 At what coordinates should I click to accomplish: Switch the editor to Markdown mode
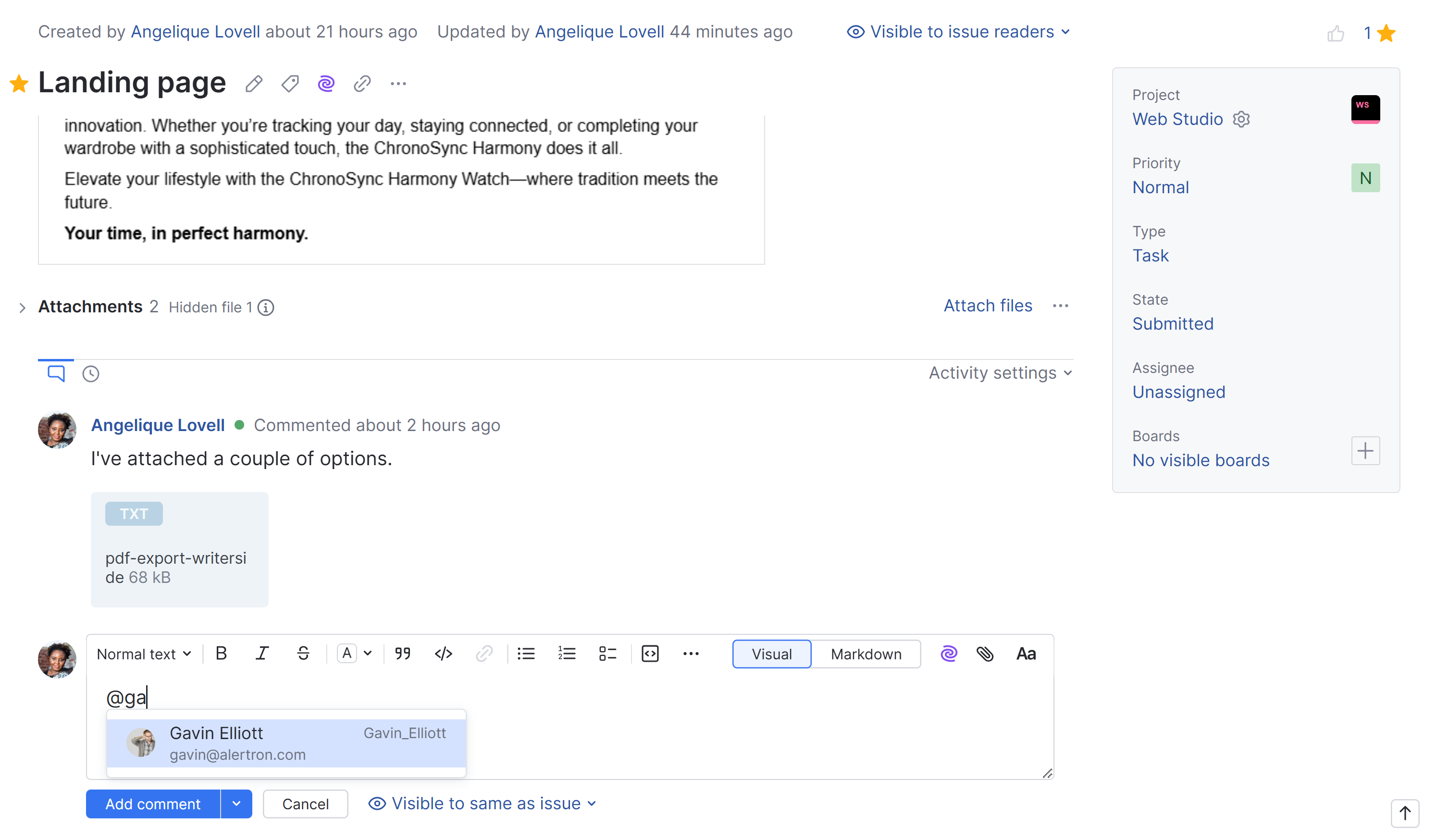pyautogui.click(x=866, y=654)
